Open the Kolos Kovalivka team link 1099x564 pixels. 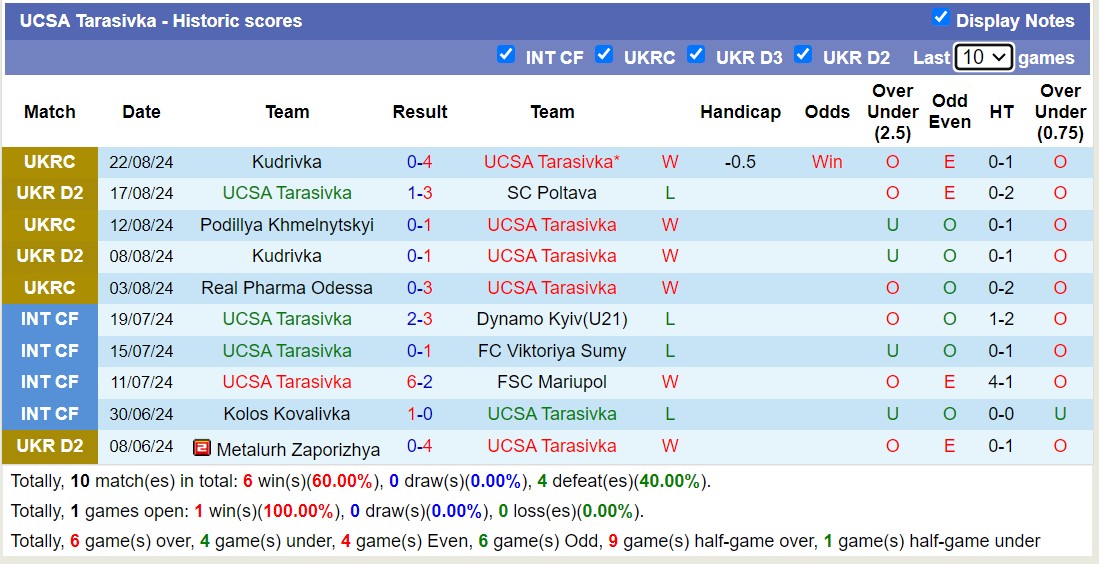click(x=287, y=414)
